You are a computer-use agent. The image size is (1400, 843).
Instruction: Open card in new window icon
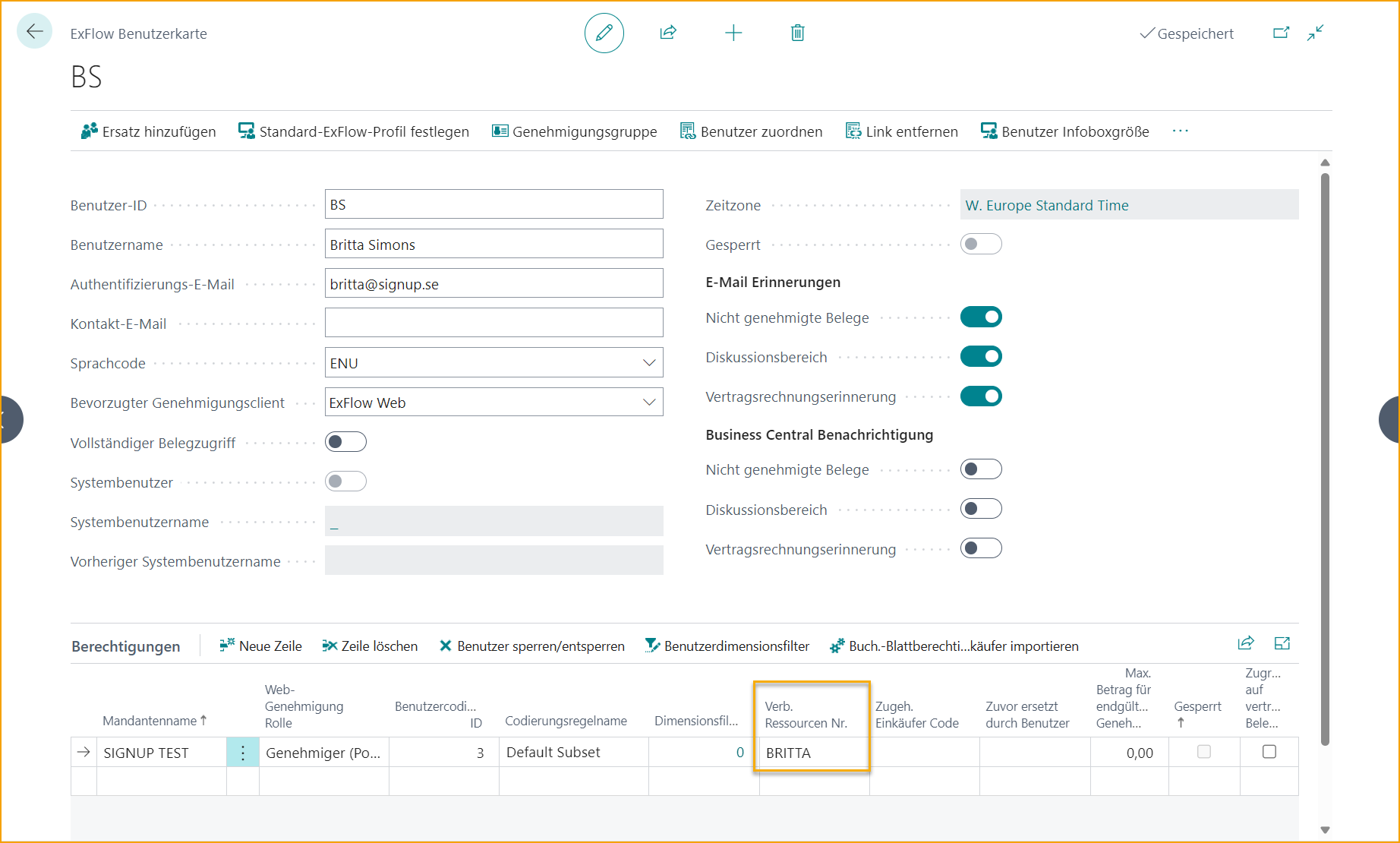1281,33
